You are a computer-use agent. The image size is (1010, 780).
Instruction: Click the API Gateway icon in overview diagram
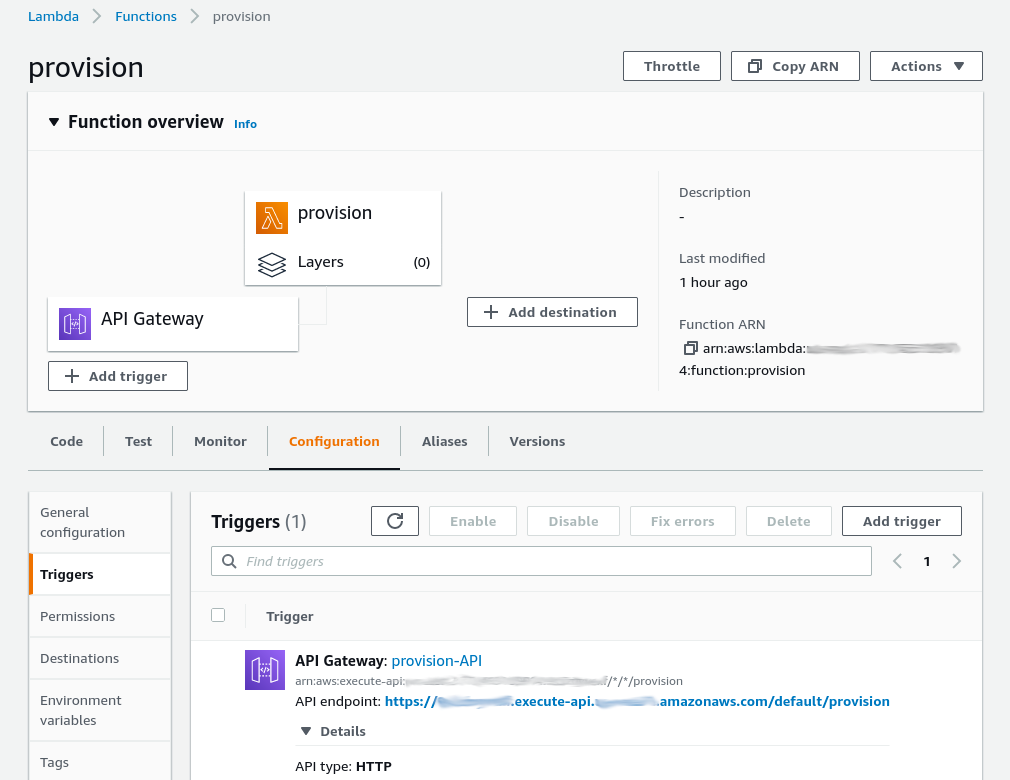[75, 323]
